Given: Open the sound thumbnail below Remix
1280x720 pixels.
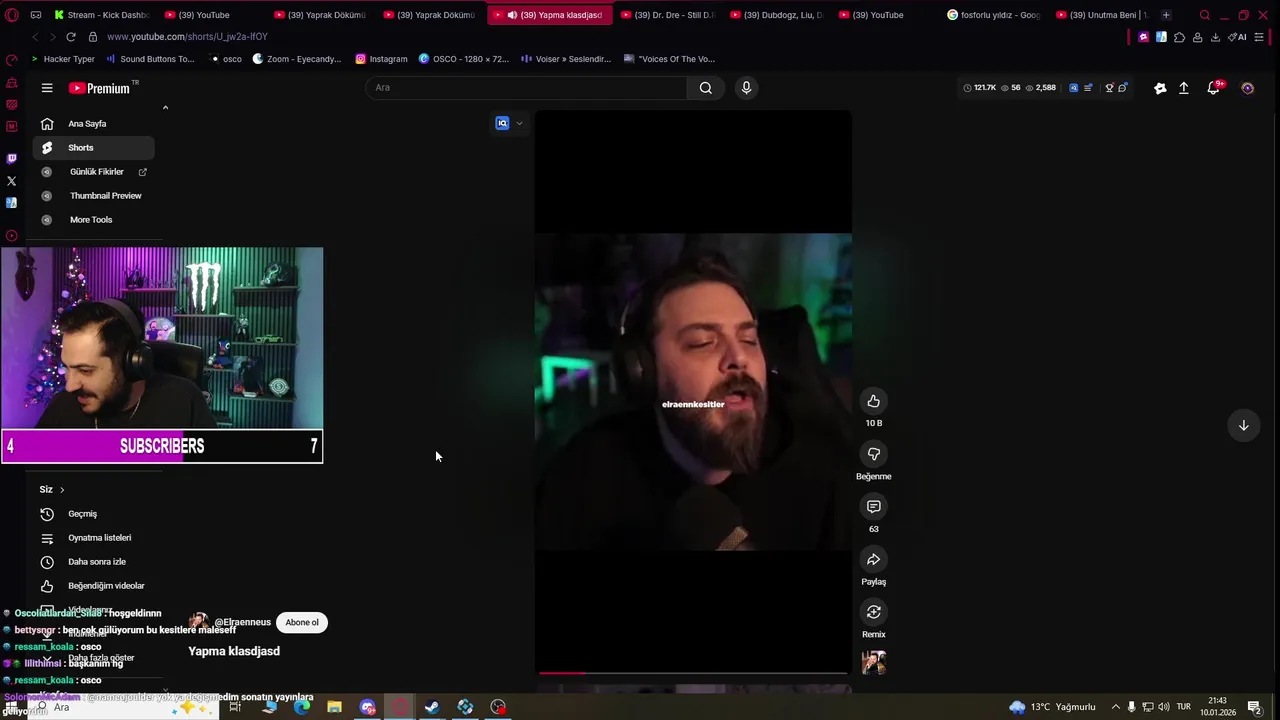Looking at the screenshot, I should (873, 663).
